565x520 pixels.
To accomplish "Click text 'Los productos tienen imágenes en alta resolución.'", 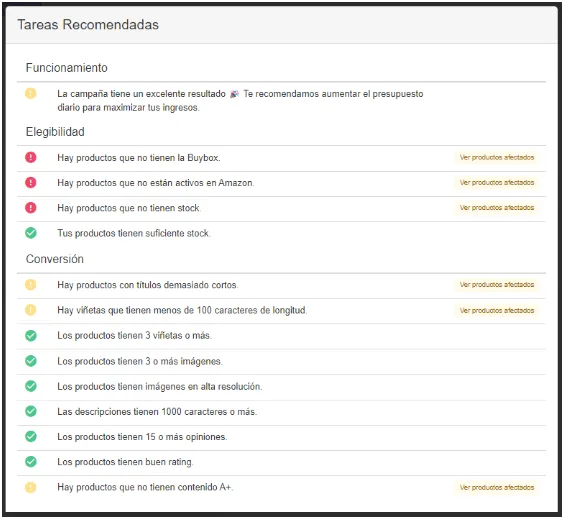I will (x=160, y=387).
